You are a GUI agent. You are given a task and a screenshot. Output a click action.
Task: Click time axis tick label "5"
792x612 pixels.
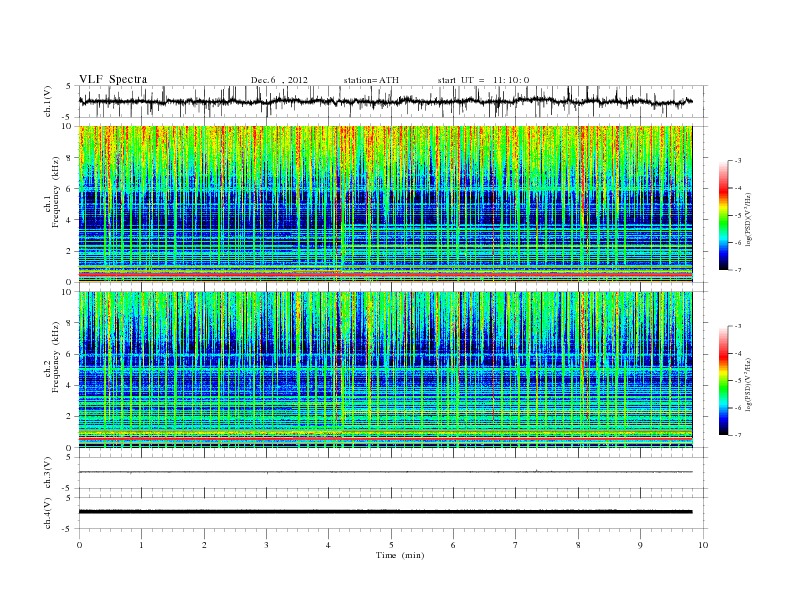391,545
